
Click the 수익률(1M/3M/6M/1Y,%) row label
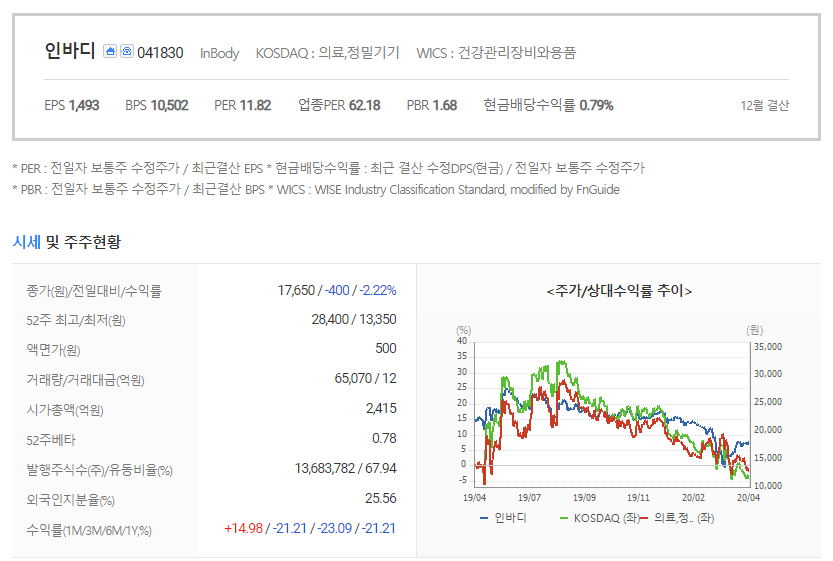(89, 530)
